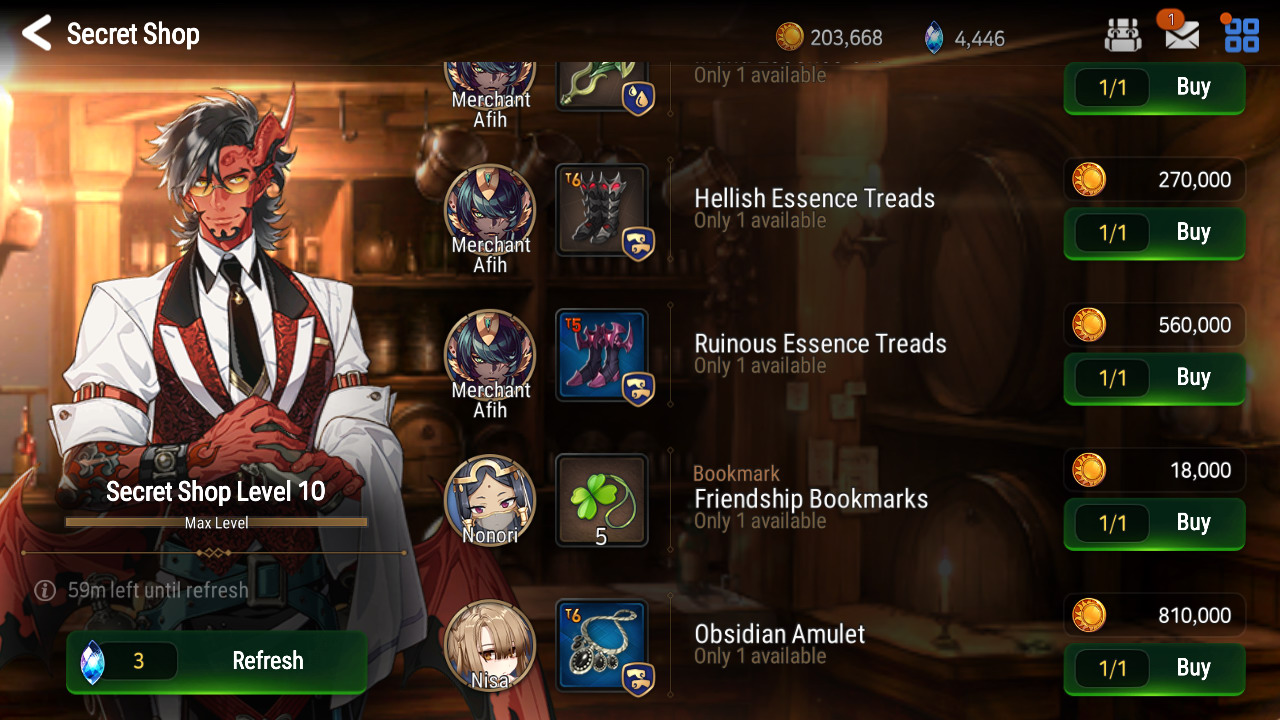This screenshot has width=1280, height=720.
Task: Select the Obsidian Amulet necklace icon
Action: 602,646
